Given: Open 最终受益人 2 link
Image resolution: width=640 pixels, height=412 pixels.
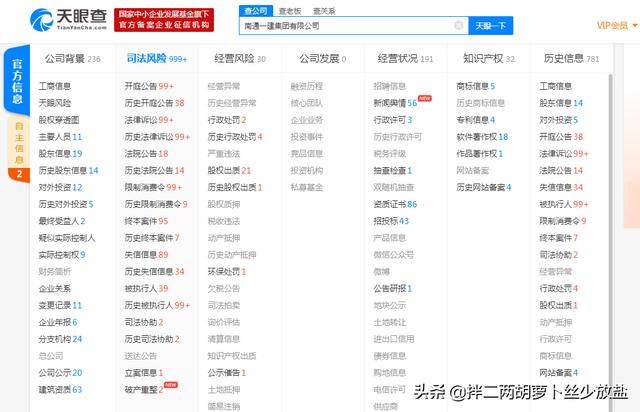Looking at the screenshot, I should [x=62, y=221].
